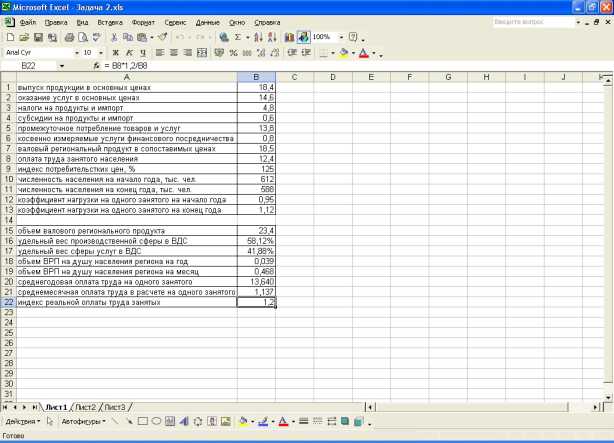Toggle Bold formatting (Ж)

coord(116,52)
